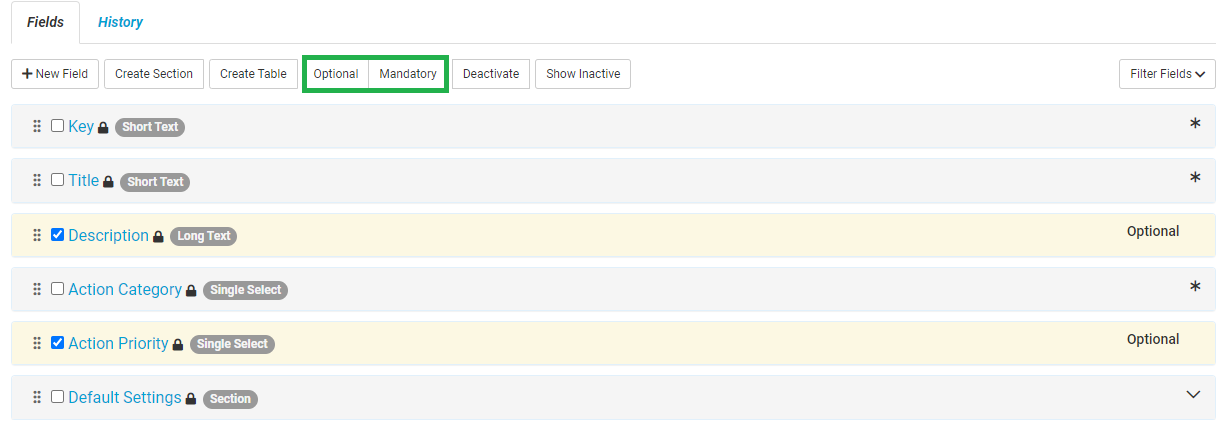Expand the Default Settings section chevron
The height and width of the screenshot is (431, 1228).
[x=1193, y=394]
